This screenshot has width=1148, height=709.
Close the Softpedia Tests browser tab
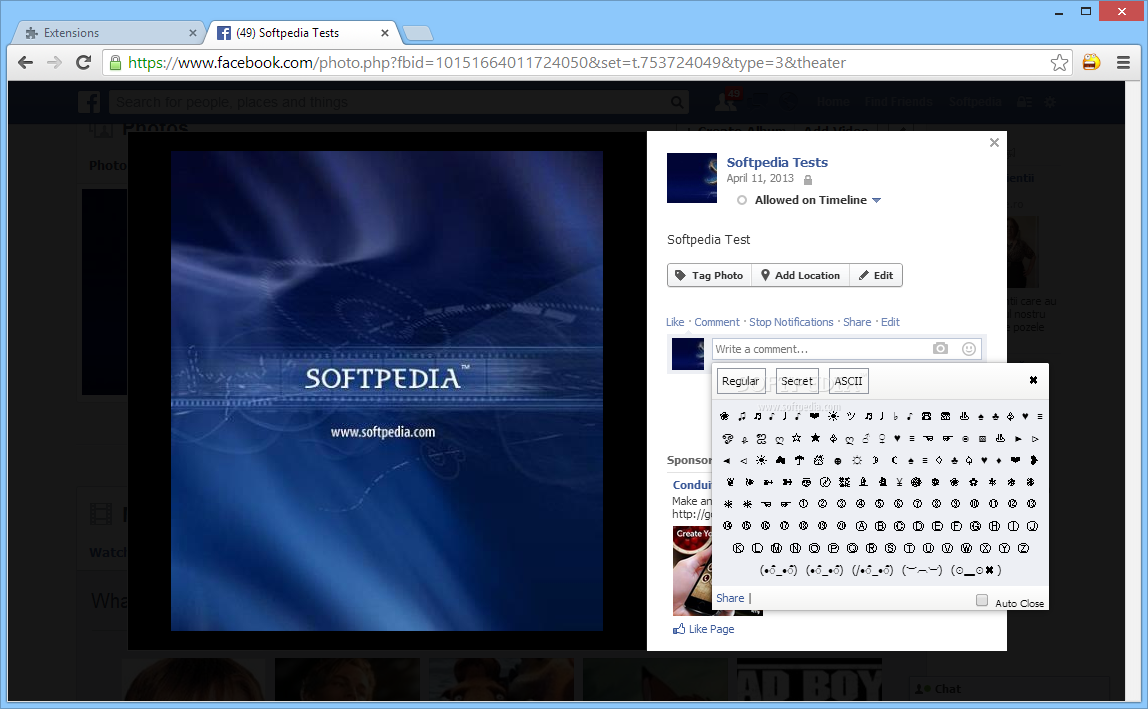[384, 33]
